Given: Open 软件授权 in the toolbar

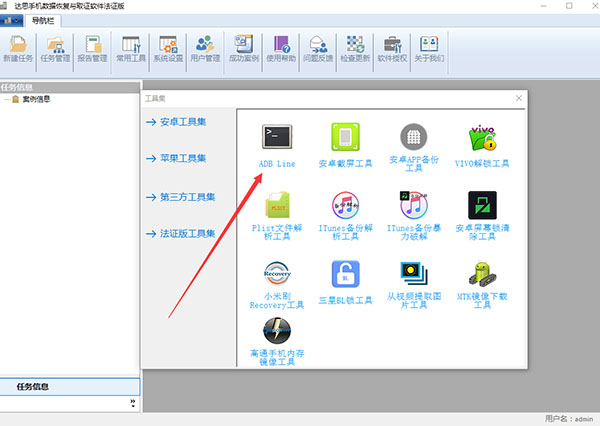Looking at the screenshot, I should [392, 49].
